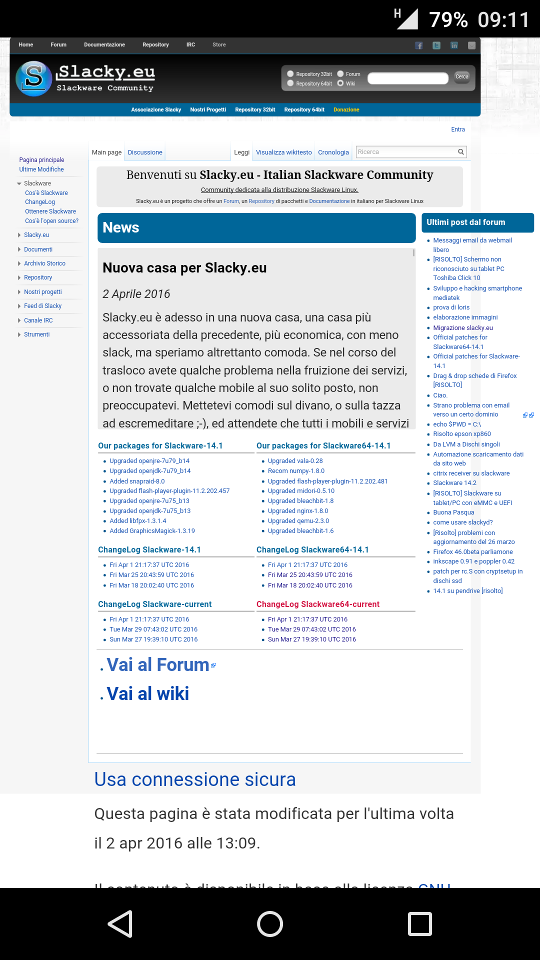540x960 pixels.
Task: Open the Cos'è l'open source? link
Action: tap(51, 220)
